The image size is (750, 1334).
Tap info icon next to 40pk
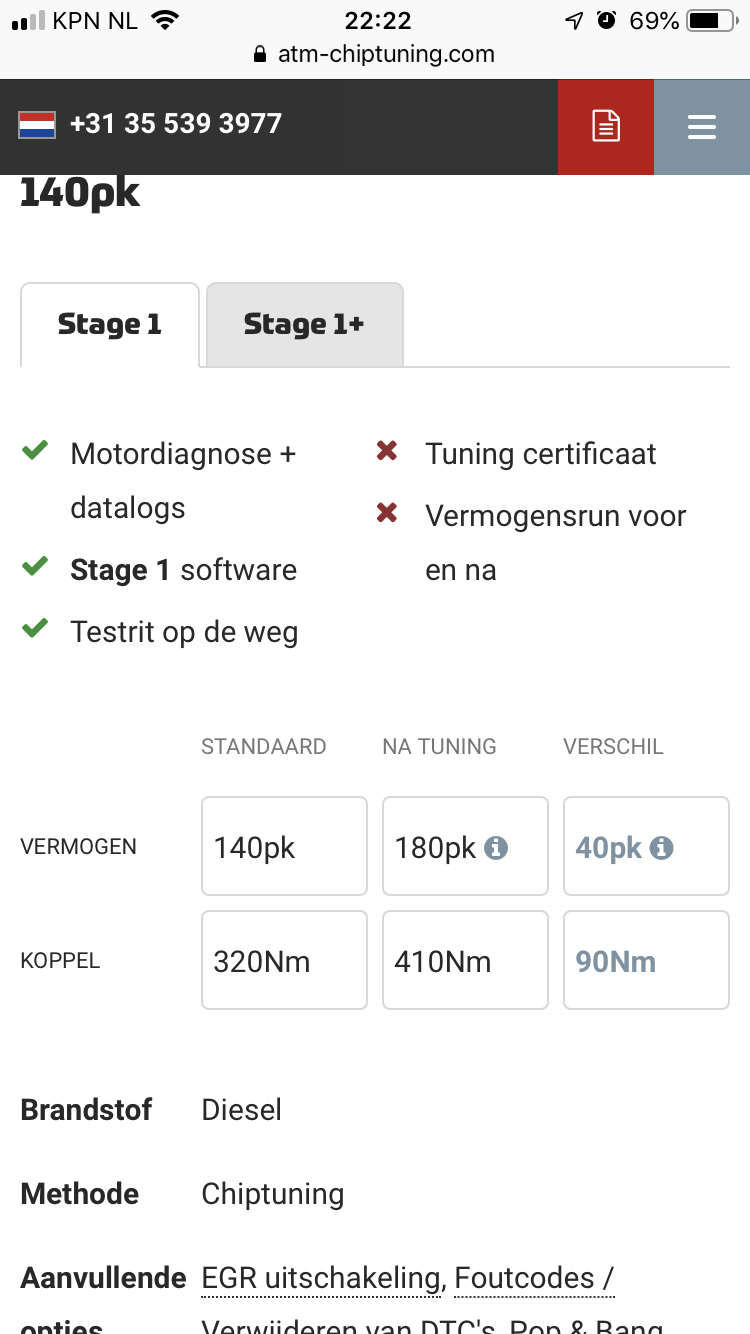coord(661,848)
